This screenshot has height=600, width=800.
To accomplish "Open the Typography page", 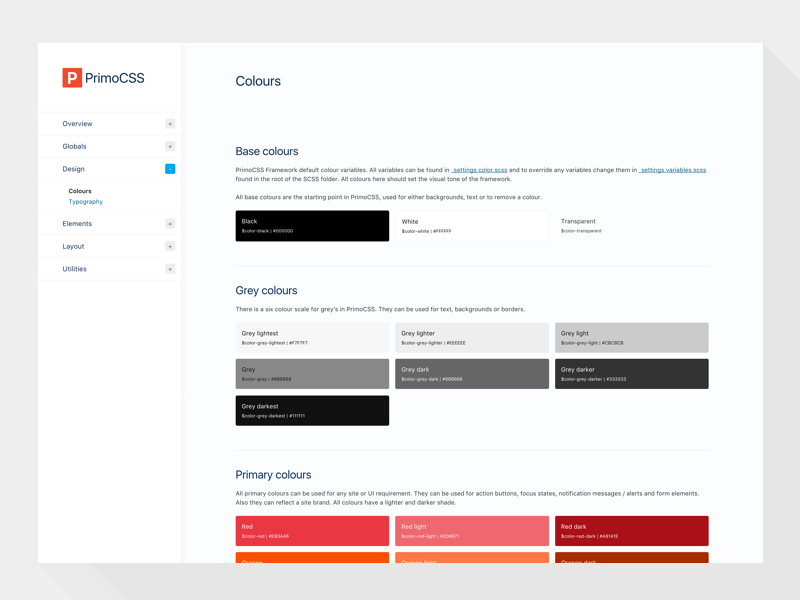I will [87, 201].
